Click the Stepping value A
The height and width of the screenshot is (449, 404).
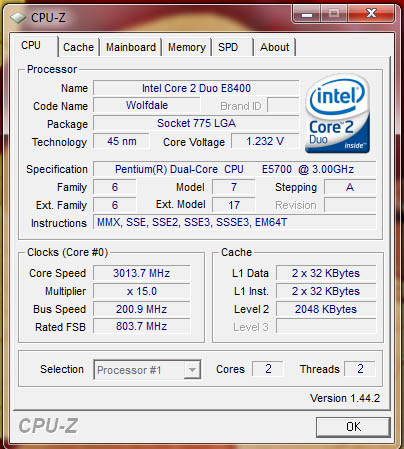tap(350, 187)
